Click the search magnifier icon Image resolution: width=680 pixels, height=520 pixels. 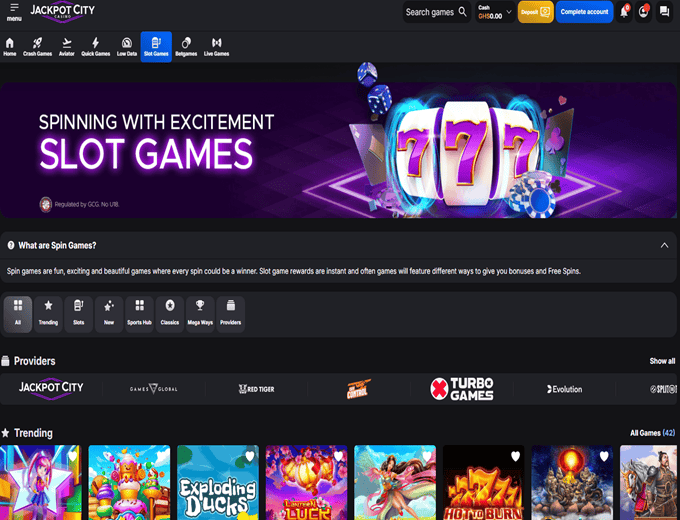coord(463,12)
